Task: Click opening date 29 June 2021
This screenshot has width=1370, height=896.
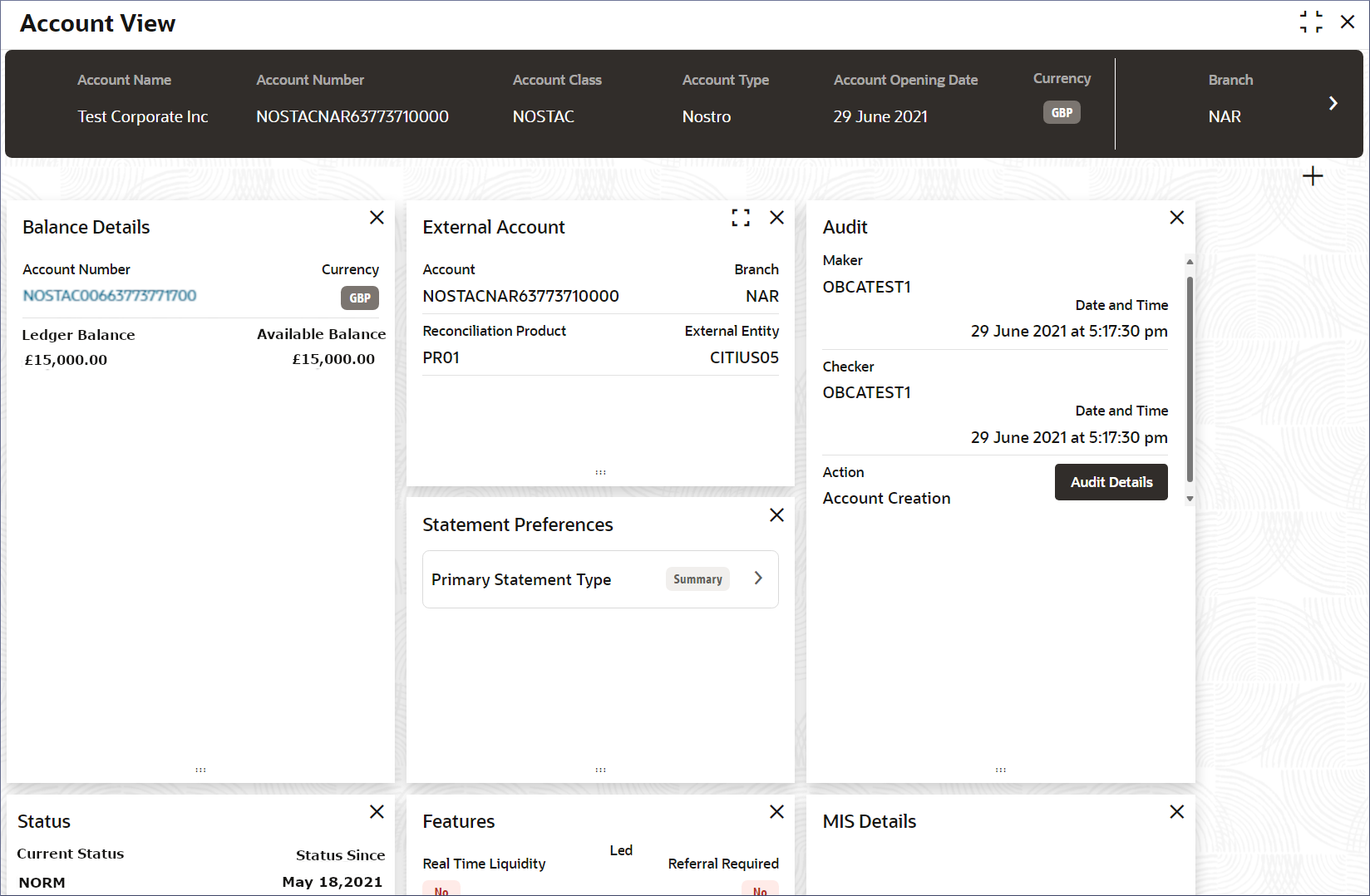Action: click(880, 116)
